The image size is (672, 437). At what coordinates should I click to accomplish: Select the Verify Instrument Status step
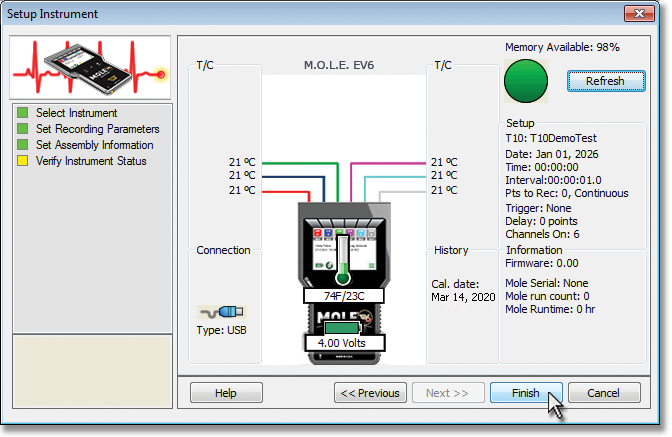[x=91, y=161]
